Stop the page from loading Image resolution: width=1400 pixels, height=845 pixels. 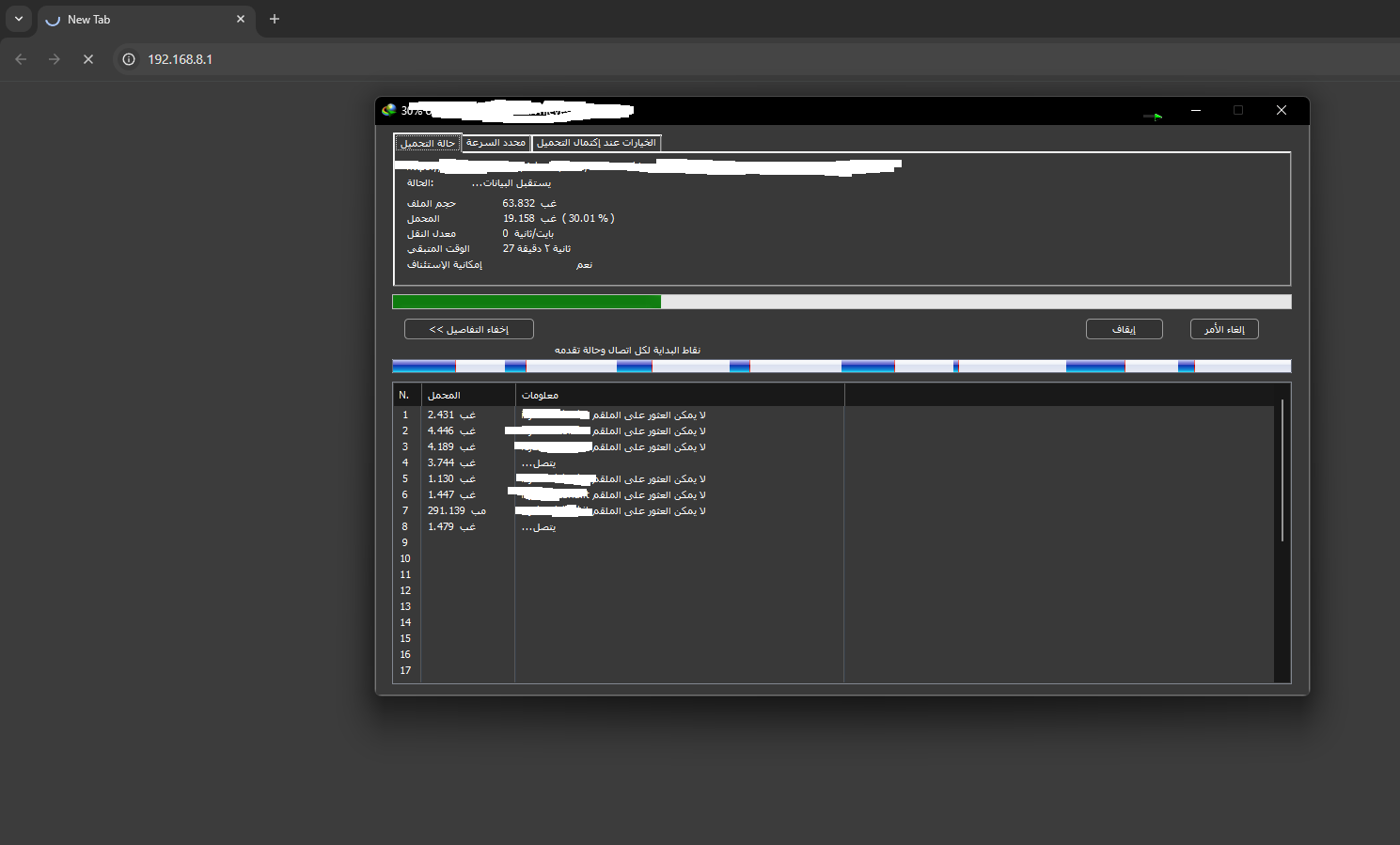[88, 59]
